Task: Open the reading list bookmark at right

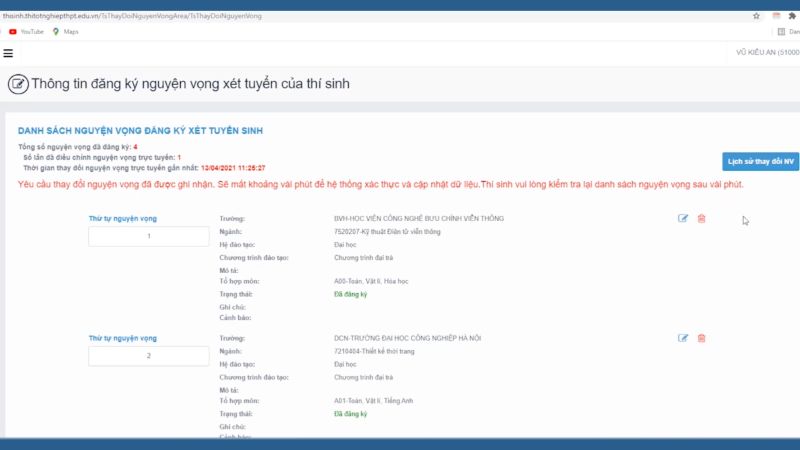Action: (790, 32)
